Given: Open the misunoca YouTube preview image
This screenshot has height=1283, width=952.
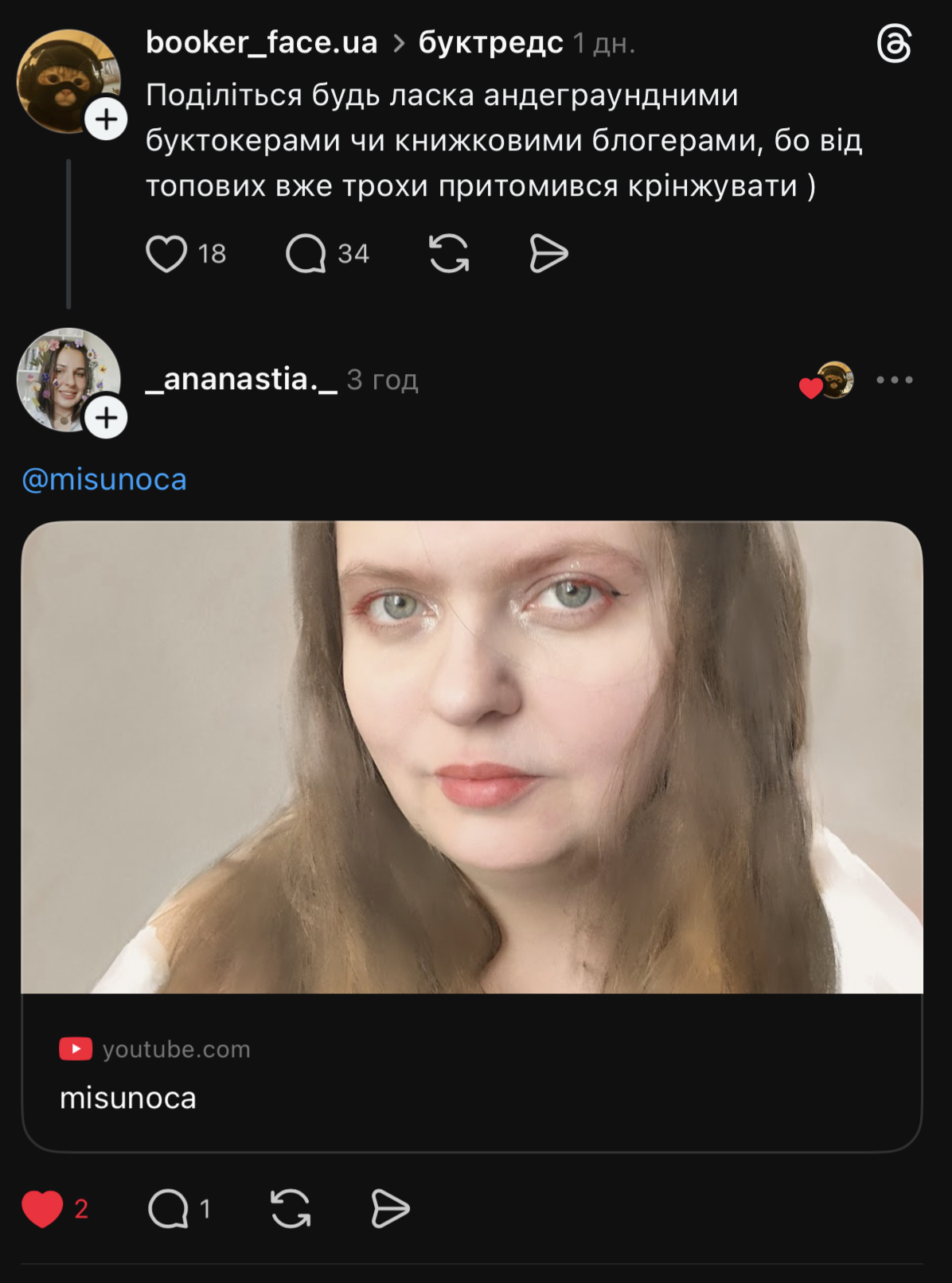Looking at the screenshot, I should tap(471, 756).
